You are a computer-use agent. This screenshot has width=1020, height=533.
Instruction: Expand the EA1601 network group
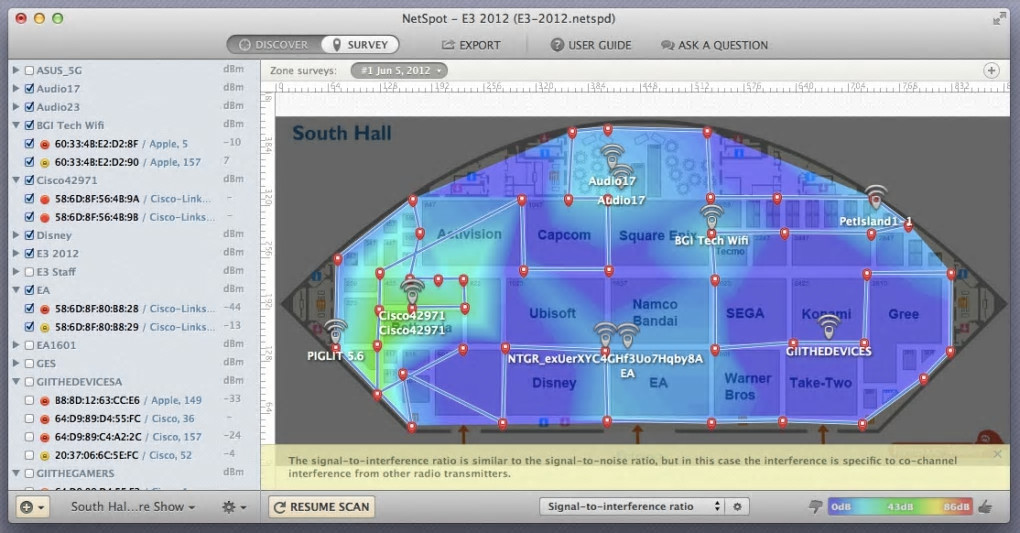pyautogui.click(x=16, y=345)
